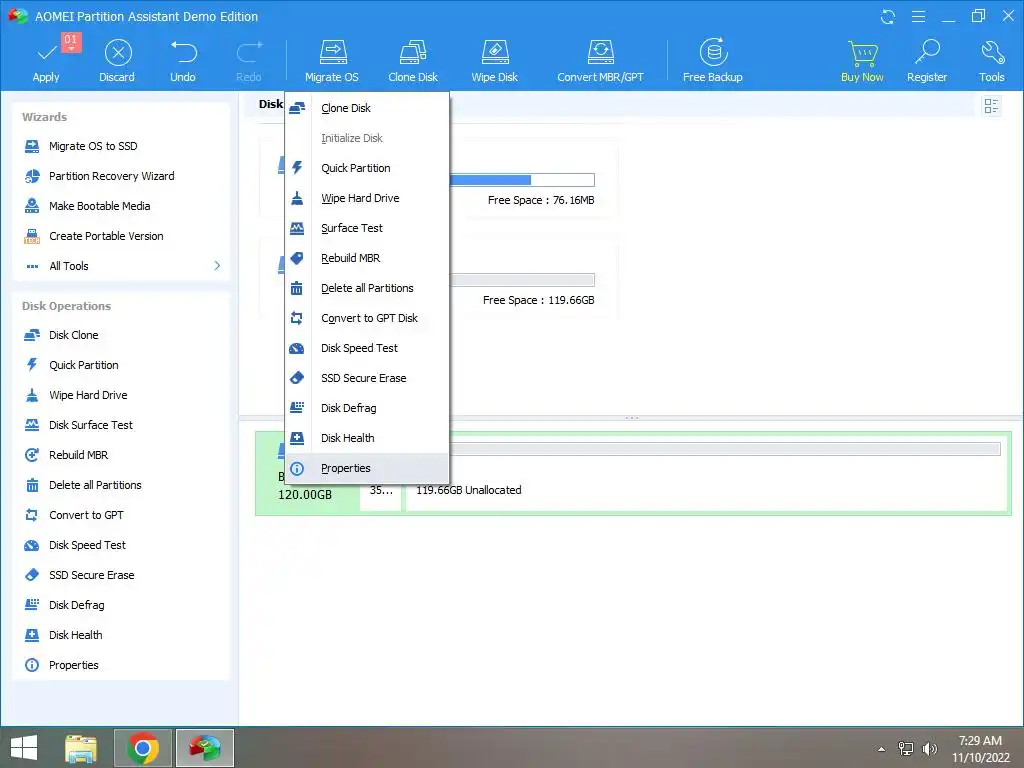Select Disk Speed Test in context menu
This screenshot has height=768, width=1024.
pyautogui.click(x=367, y=349)
